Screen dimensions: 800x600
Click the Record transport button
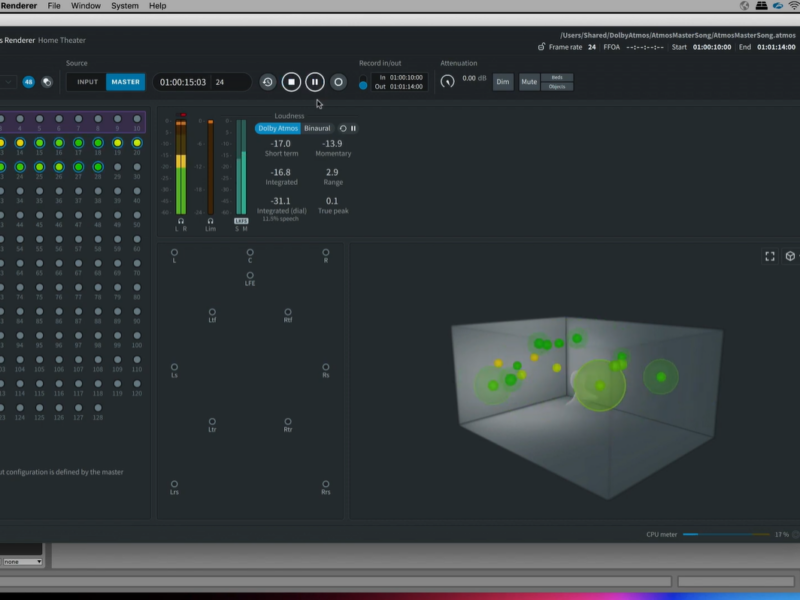click(x=338, y=82)
